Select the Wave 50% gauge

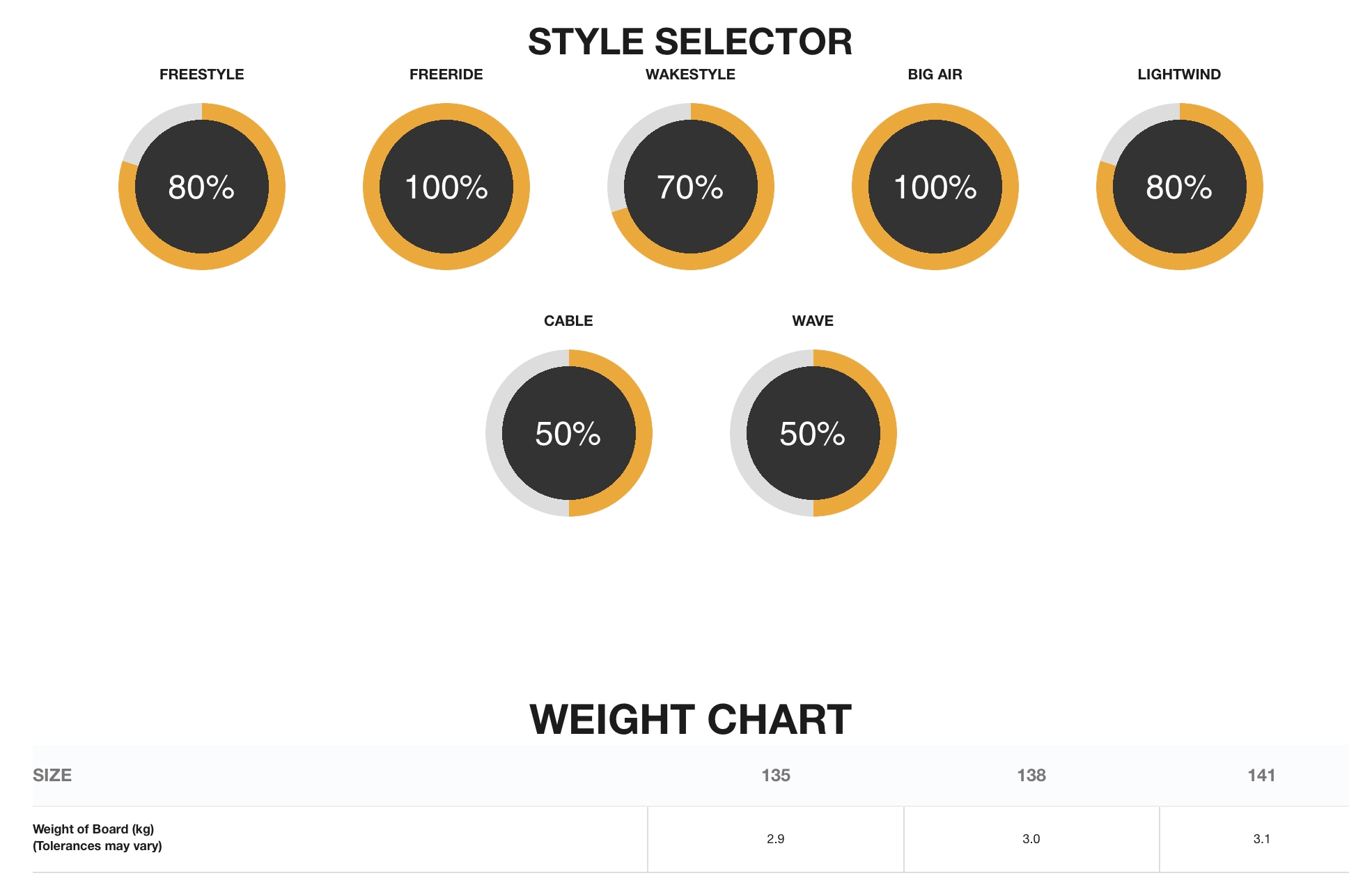pyautogui.click(x=813, y=433)
